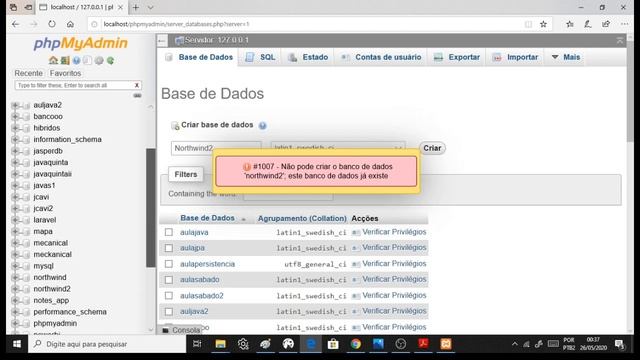Click the Windows search box
Image resolution: width=640 pixels, height=360 pixels.
tap(107, 344)
